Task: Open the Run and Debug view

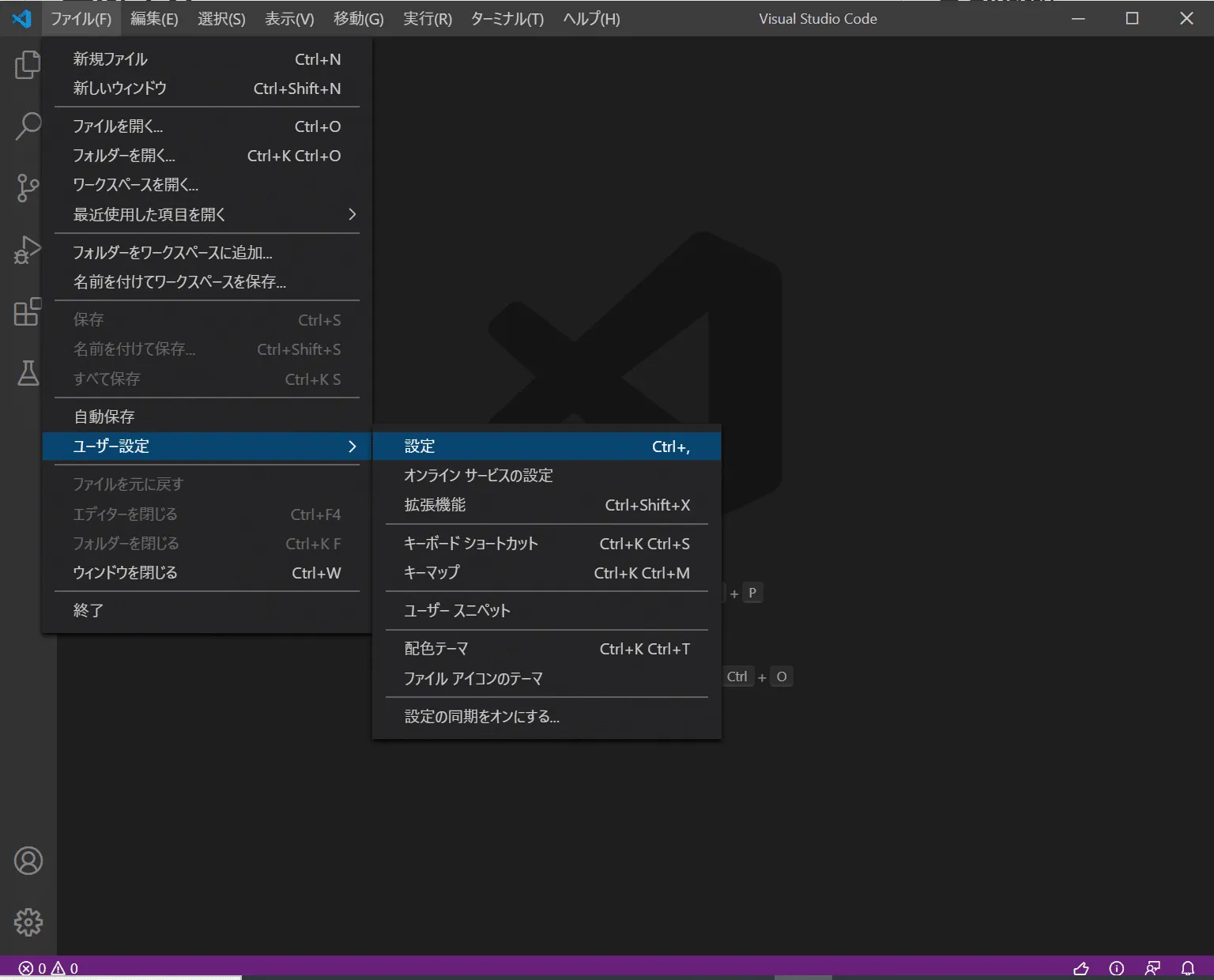Action: pos(28,250)
